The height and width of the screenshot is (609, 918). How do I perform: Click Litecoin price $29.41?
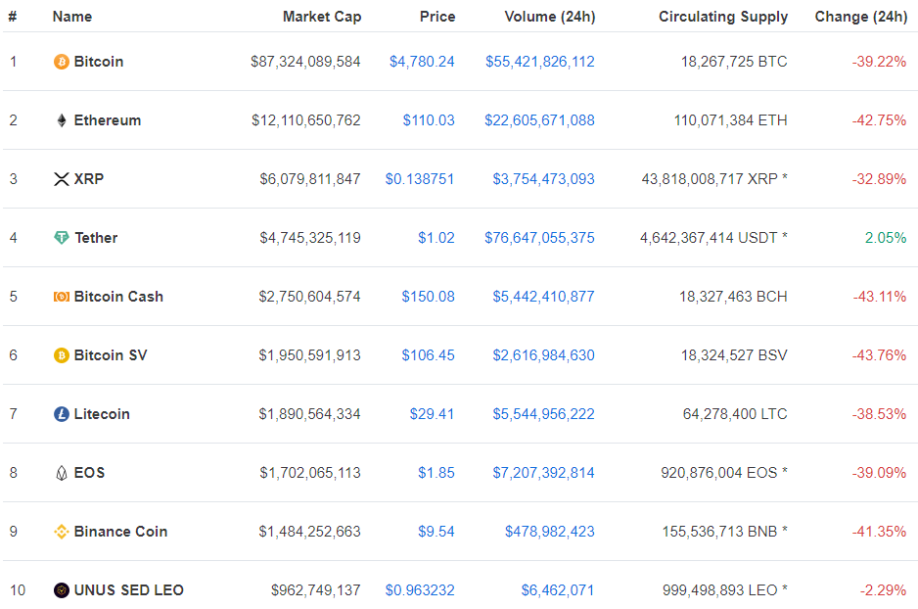431,413
